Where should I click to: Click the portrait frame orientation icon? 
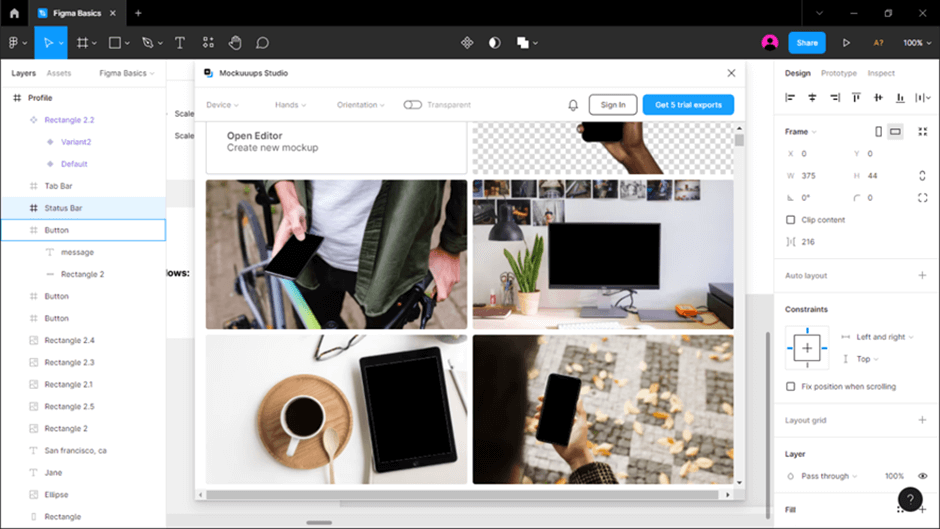pos(878,131)
